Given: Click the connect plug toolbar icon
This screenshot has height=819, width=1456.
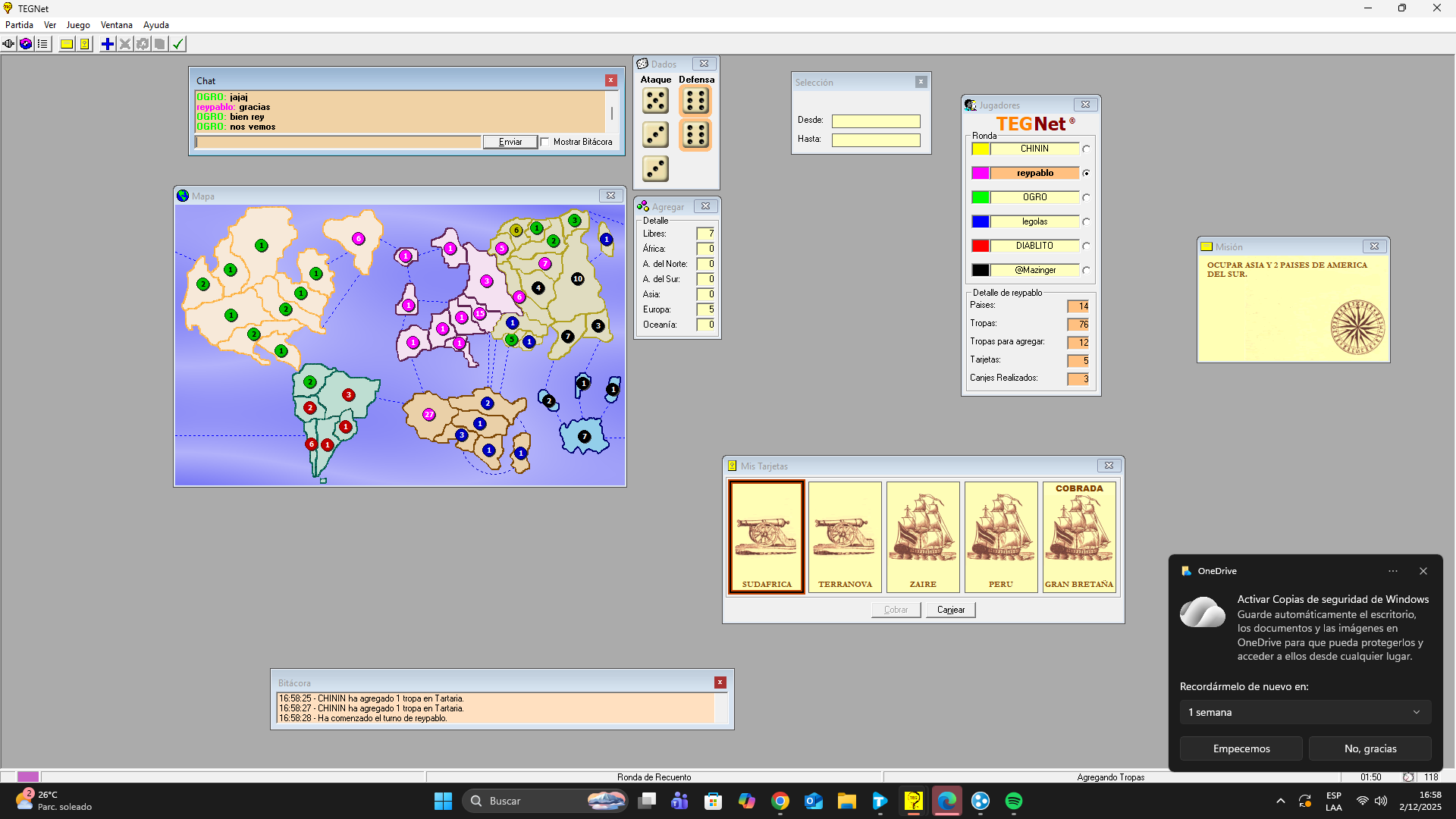Looking at the screenshot, I should click(x=8, y=44).
